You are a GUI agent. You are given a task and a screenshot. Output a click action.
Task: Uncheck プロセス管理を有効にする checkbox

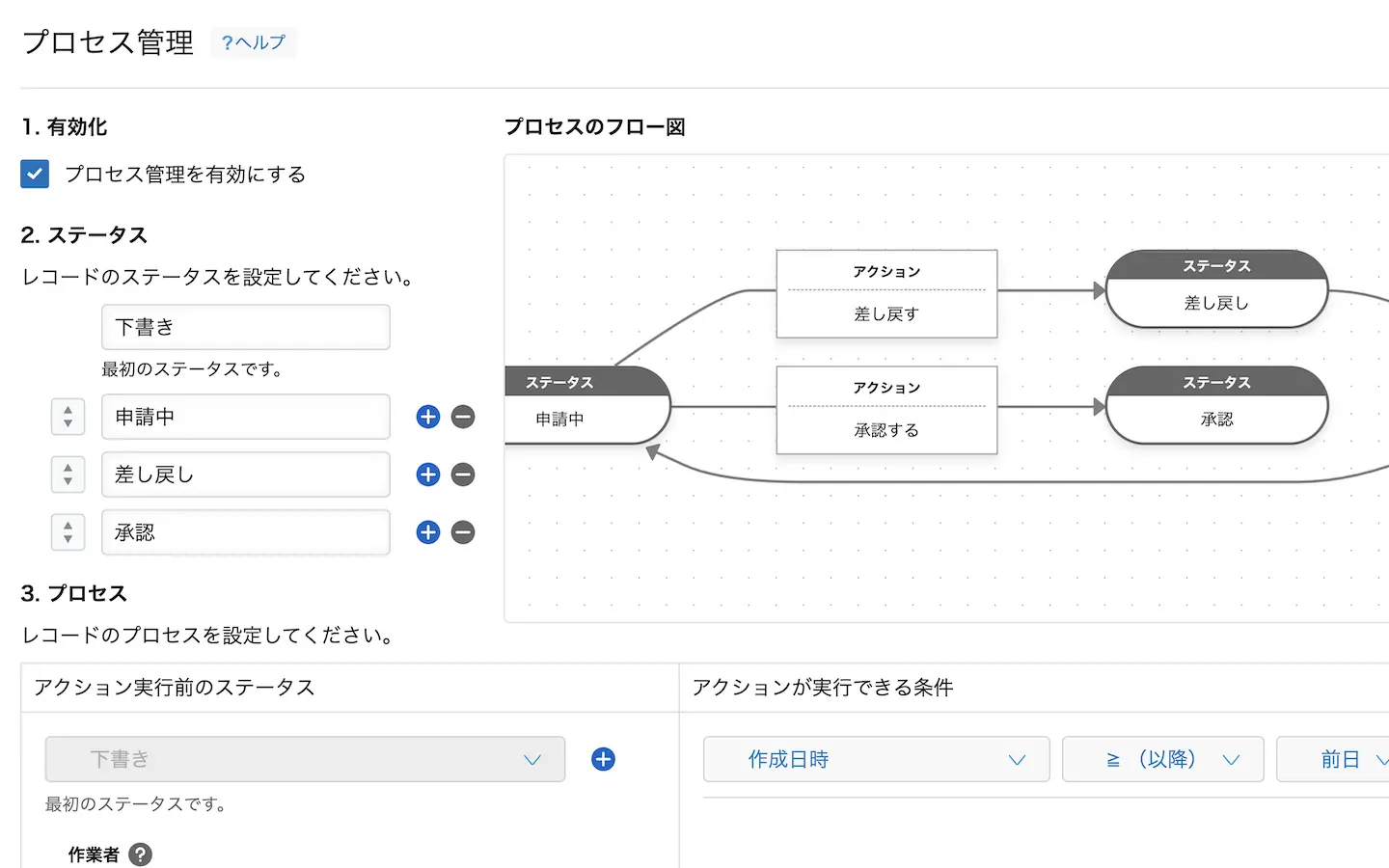click(35, 175)
